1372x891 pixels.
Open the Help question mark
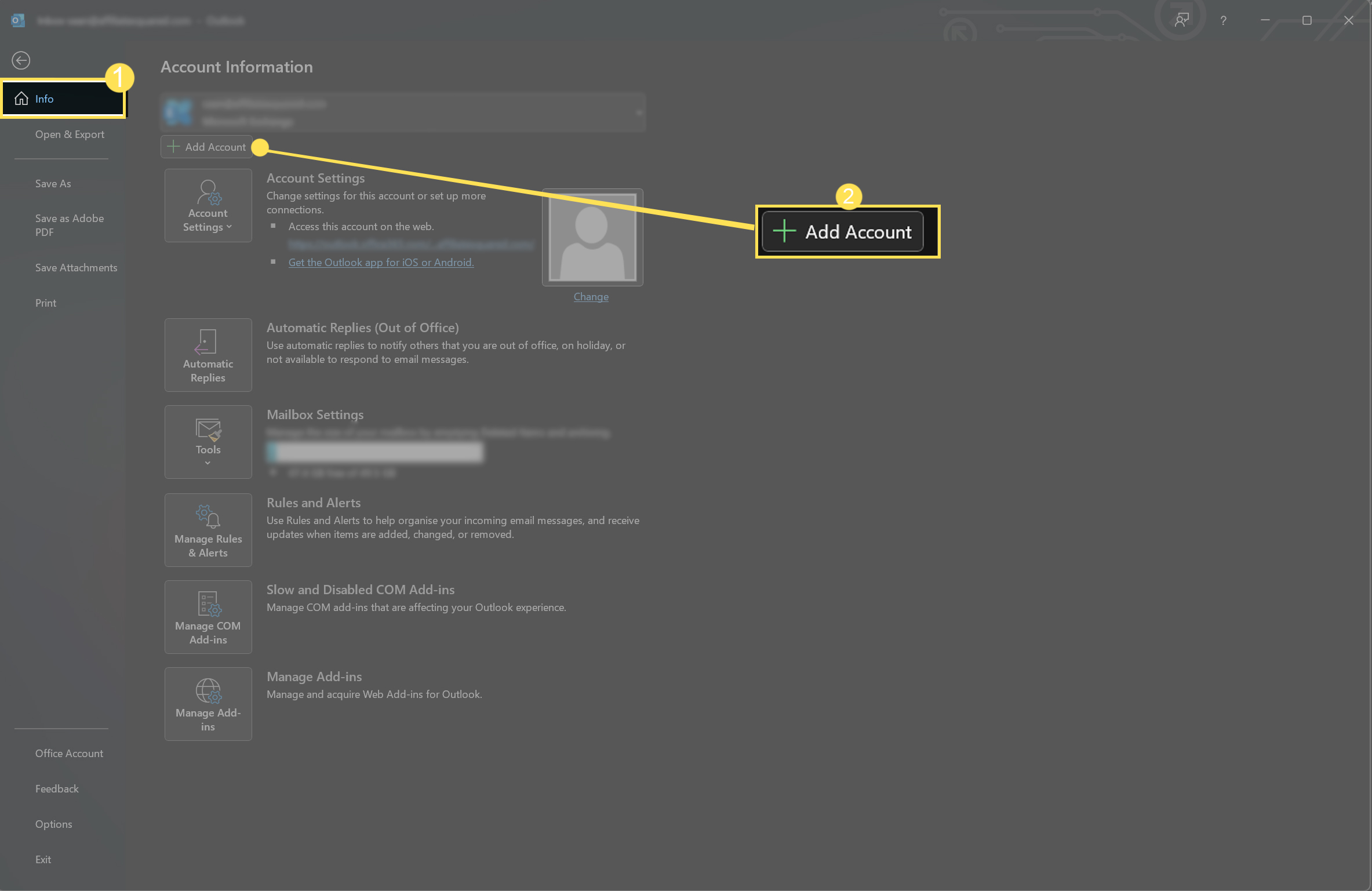pos(1223,20)
